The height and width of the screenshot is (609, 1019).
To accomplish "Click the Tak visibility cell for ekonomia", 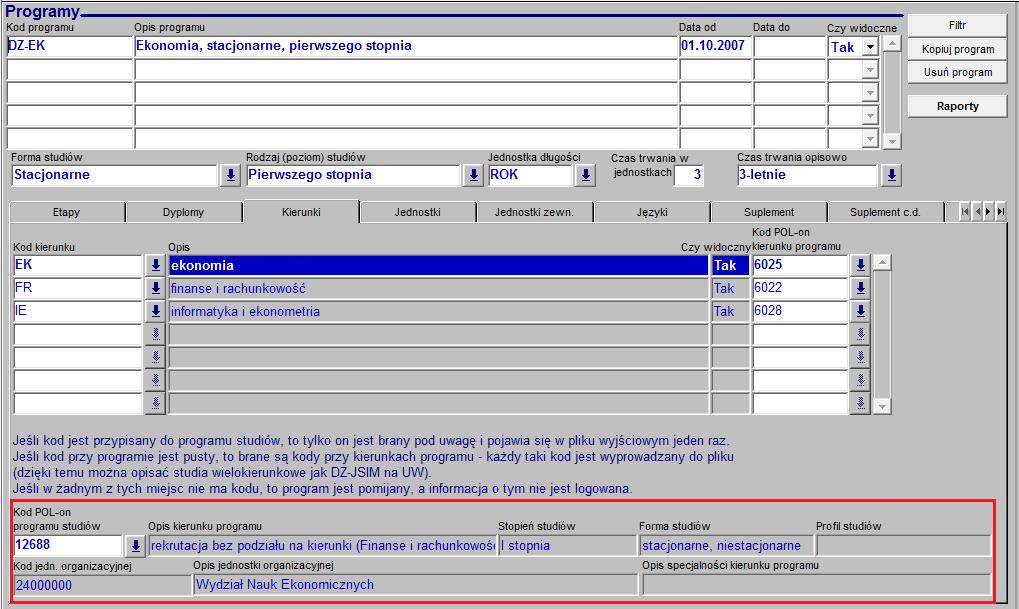I will point(730,265).
